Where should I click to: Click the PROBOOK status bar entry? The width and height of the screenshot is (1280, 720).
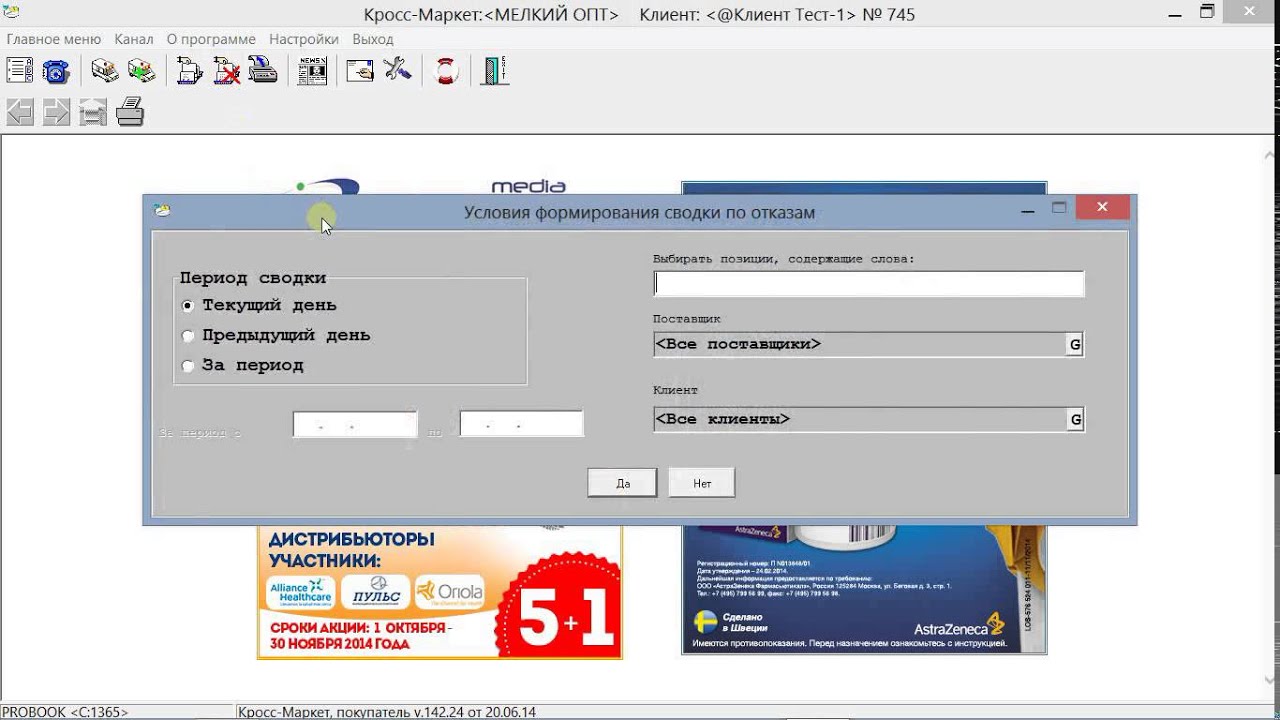(x=66, y=712)
